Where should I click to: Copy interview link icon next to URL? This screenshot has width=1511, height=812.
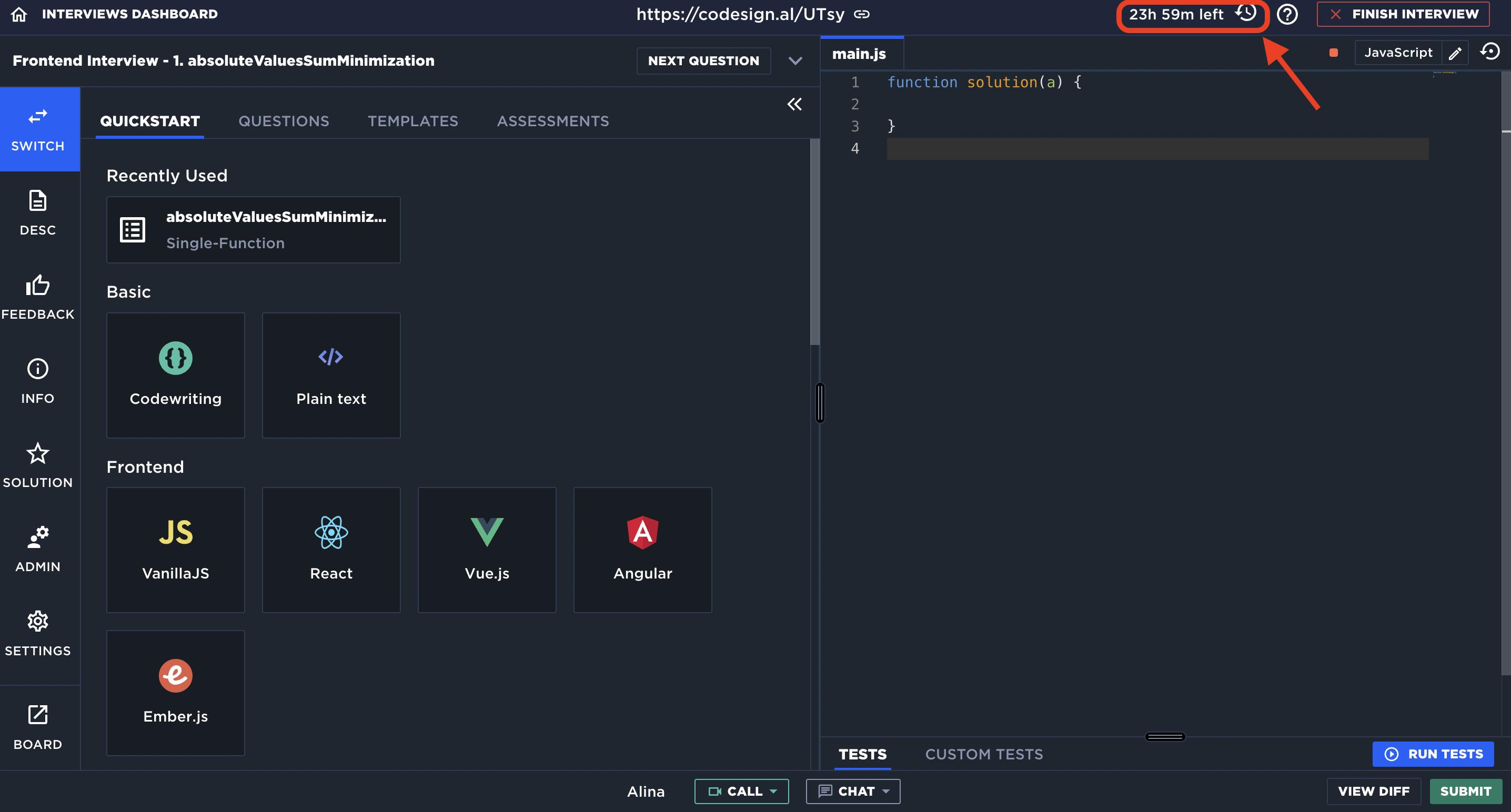click(x=862, y=14)
